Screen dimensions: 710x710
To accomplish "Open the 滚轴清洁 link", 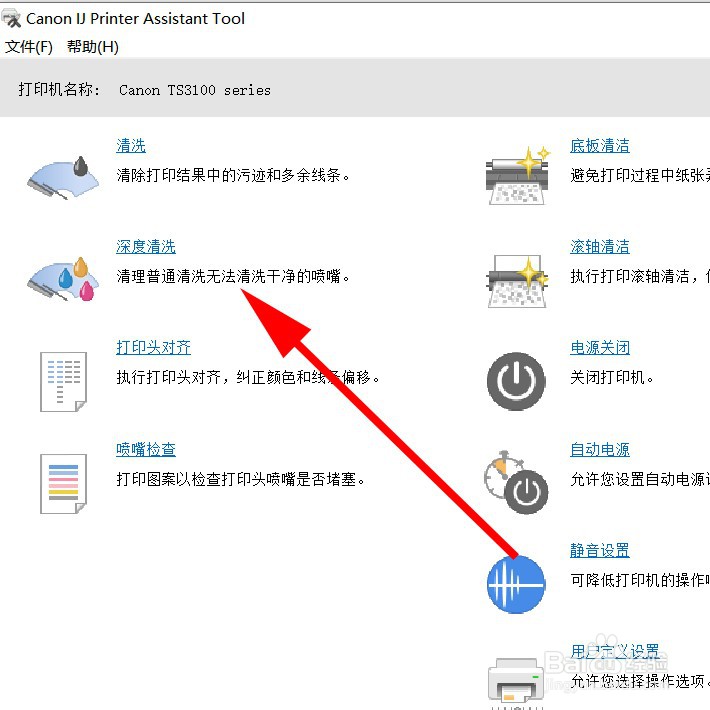I will 600,247.
